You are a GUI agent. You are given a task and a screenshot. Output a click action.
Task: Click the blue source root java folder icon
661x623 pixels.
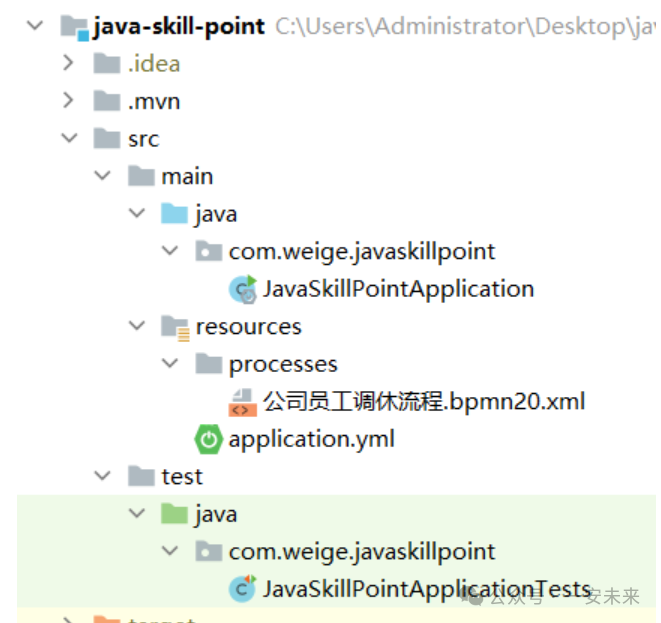(x=174, y=214)
